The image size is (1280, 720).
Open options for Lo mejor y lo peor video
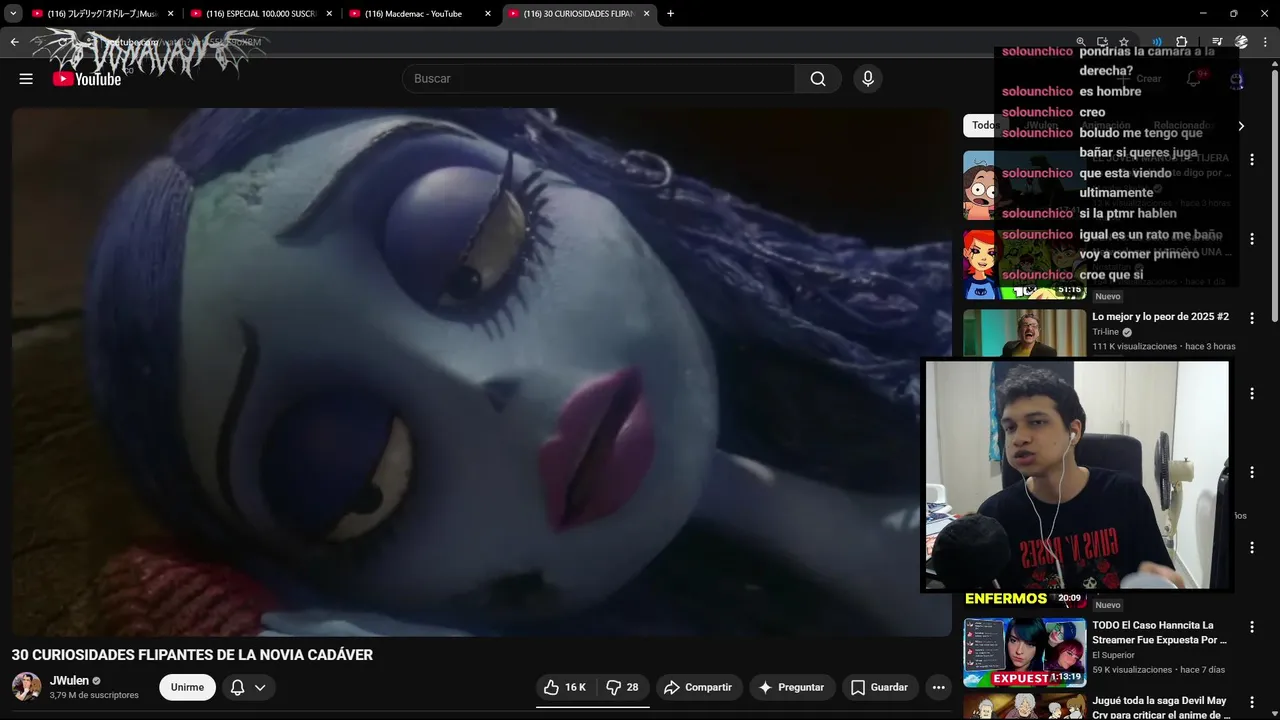coord(1251,317)
